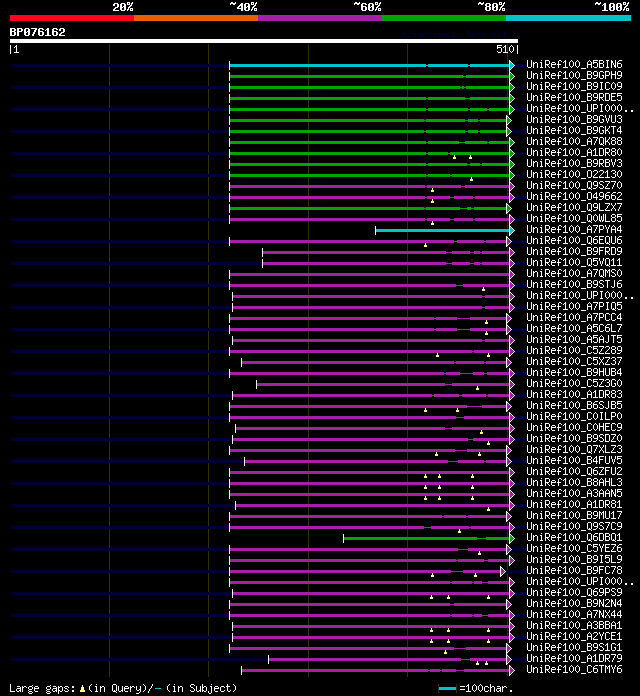Select the UniRef100_B9S1G1 label
This screenshot has width=640, height=696.
[574, 647]
